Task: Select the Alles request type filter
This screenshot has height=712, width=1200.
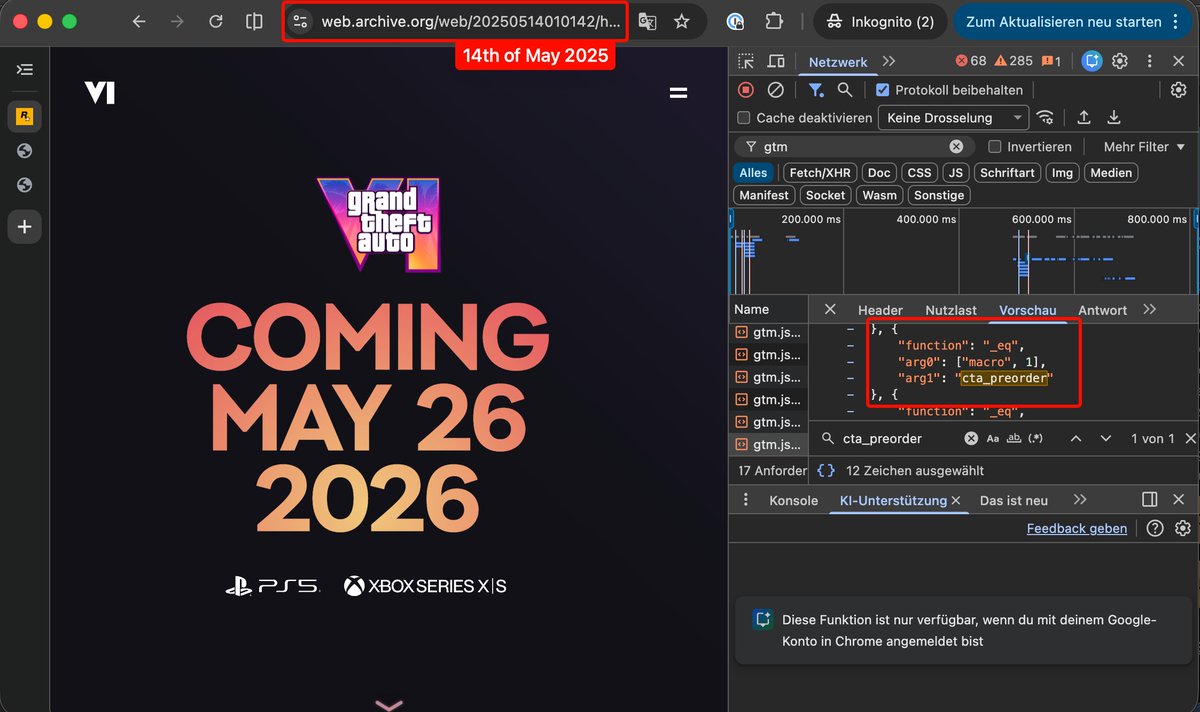Action: point(754,173)
